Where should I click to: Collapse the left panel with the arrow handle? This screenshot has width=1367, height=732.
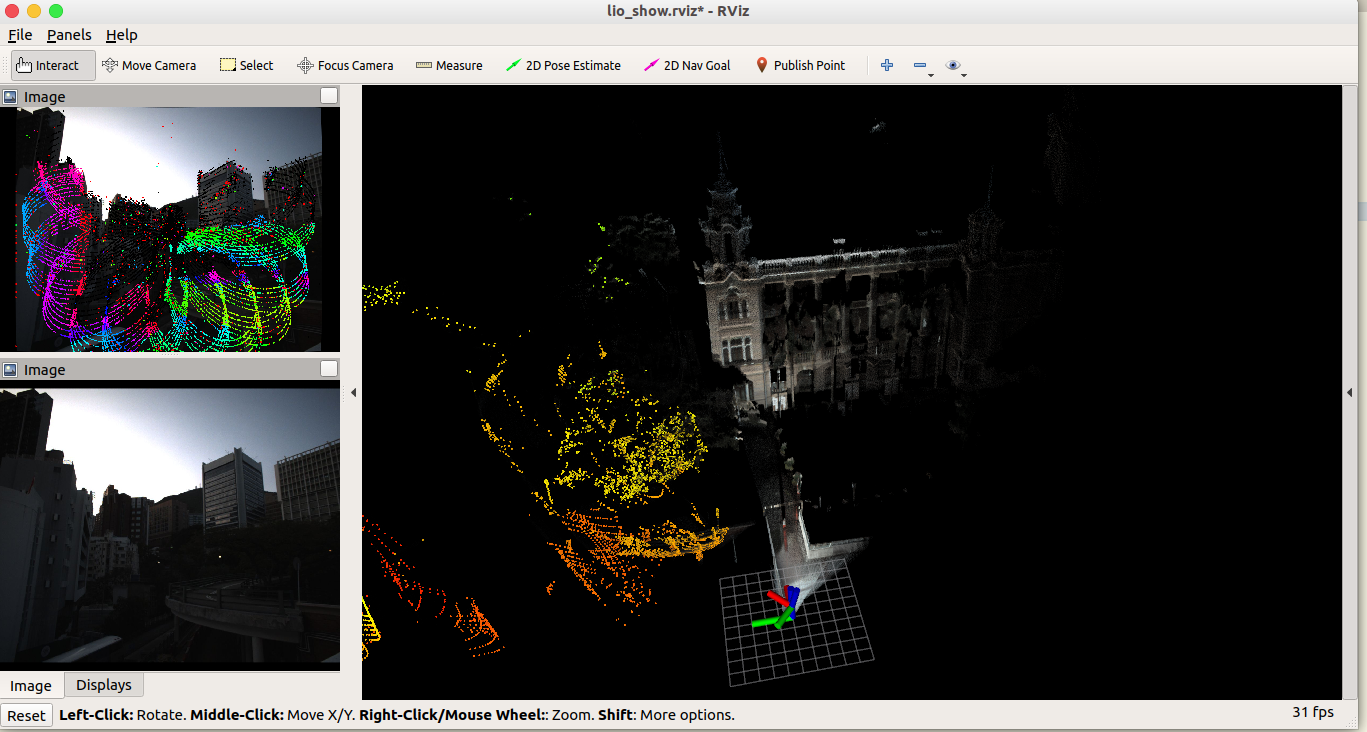353,393
